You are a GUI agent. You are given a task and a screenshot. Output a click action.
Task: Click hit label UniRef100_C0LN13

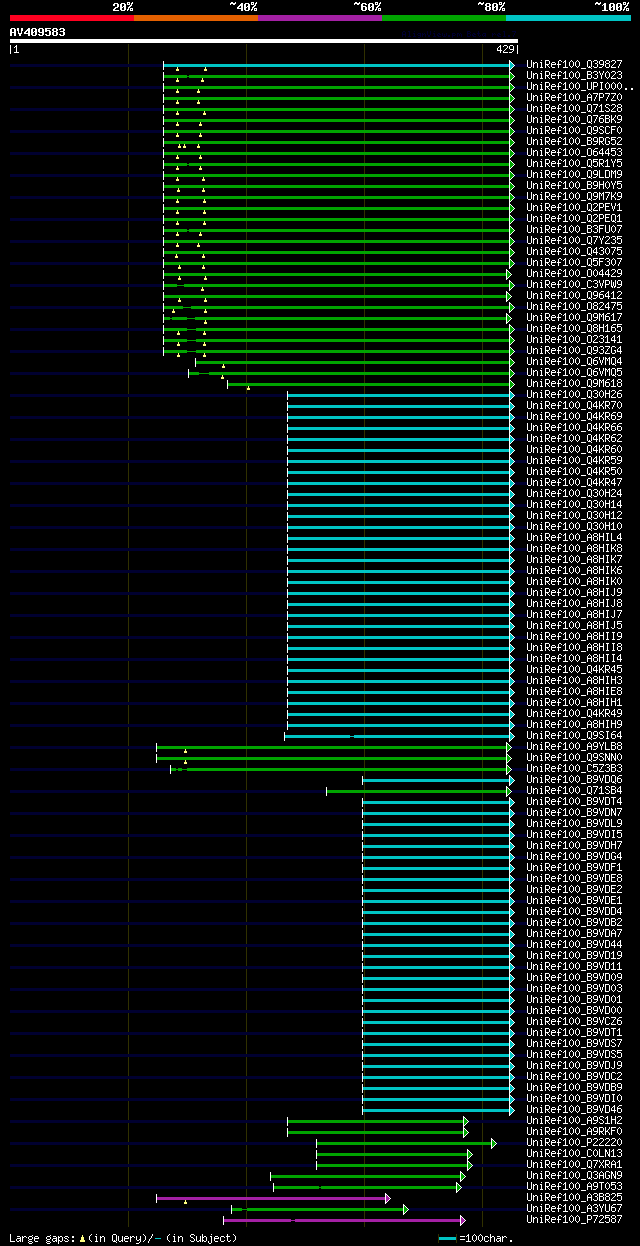574,1154
